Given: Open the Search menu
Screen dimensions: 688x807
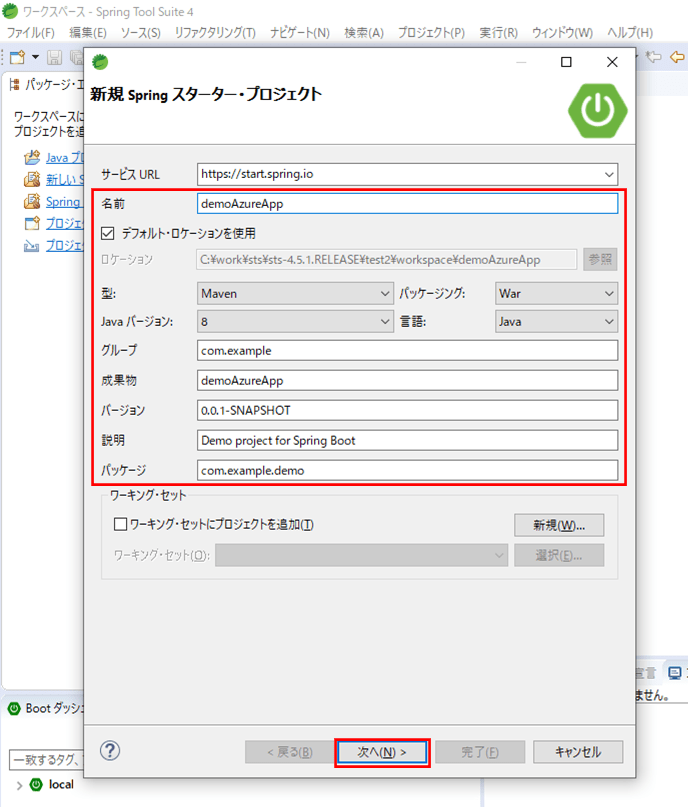Looking at the screenshot, I should point(364,33).
